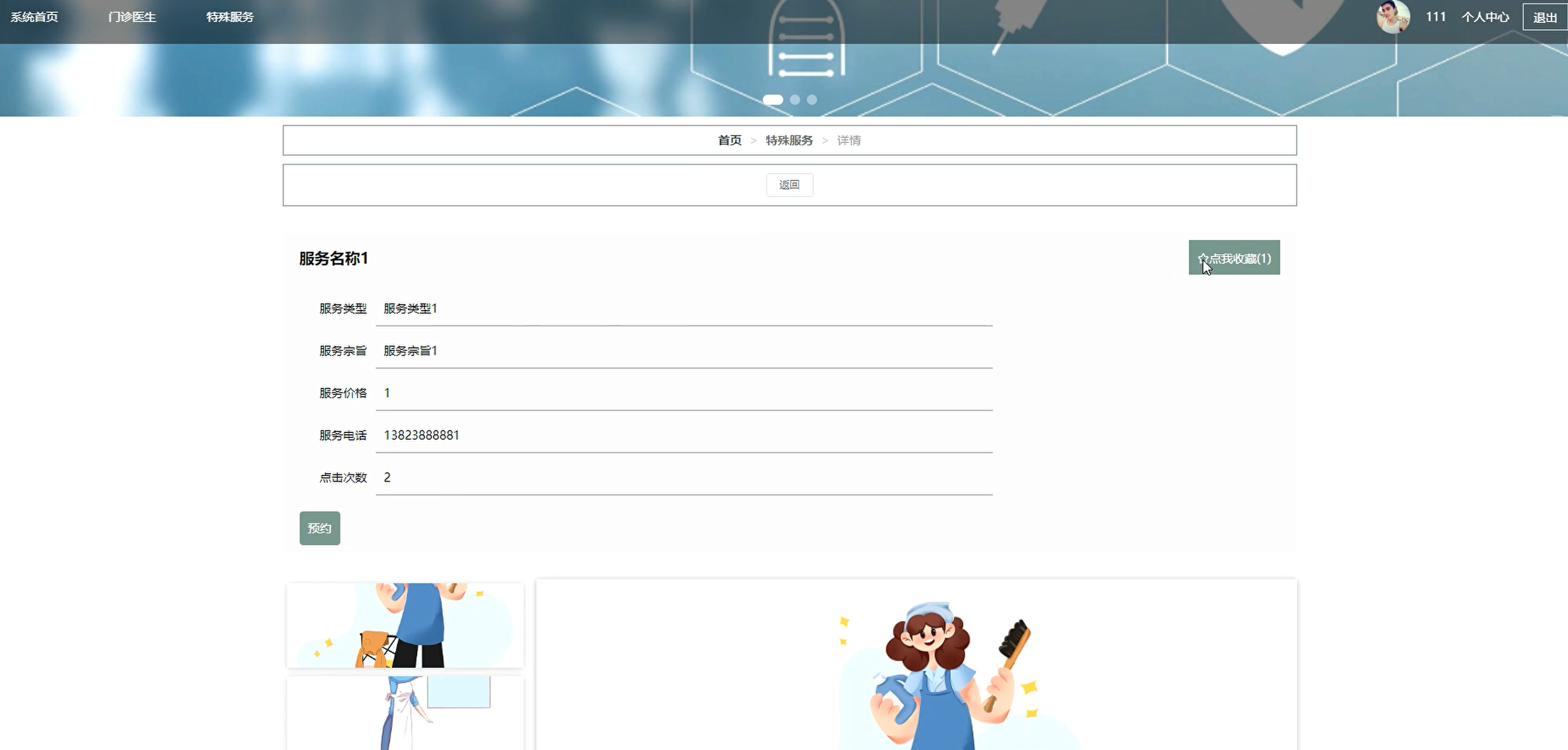This screenshot has height=750, width=1568.
Task: Select the third carousel indicator dot
Action: coord(812,100)
